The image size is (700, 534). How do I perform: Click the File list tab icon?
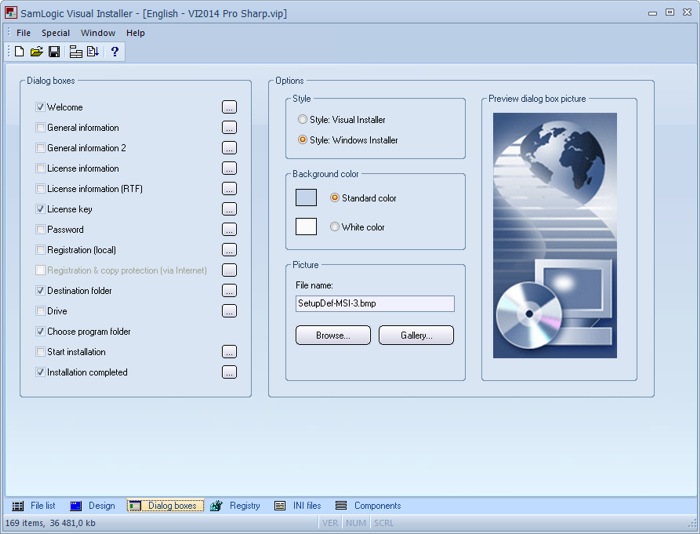pos(18,506)
